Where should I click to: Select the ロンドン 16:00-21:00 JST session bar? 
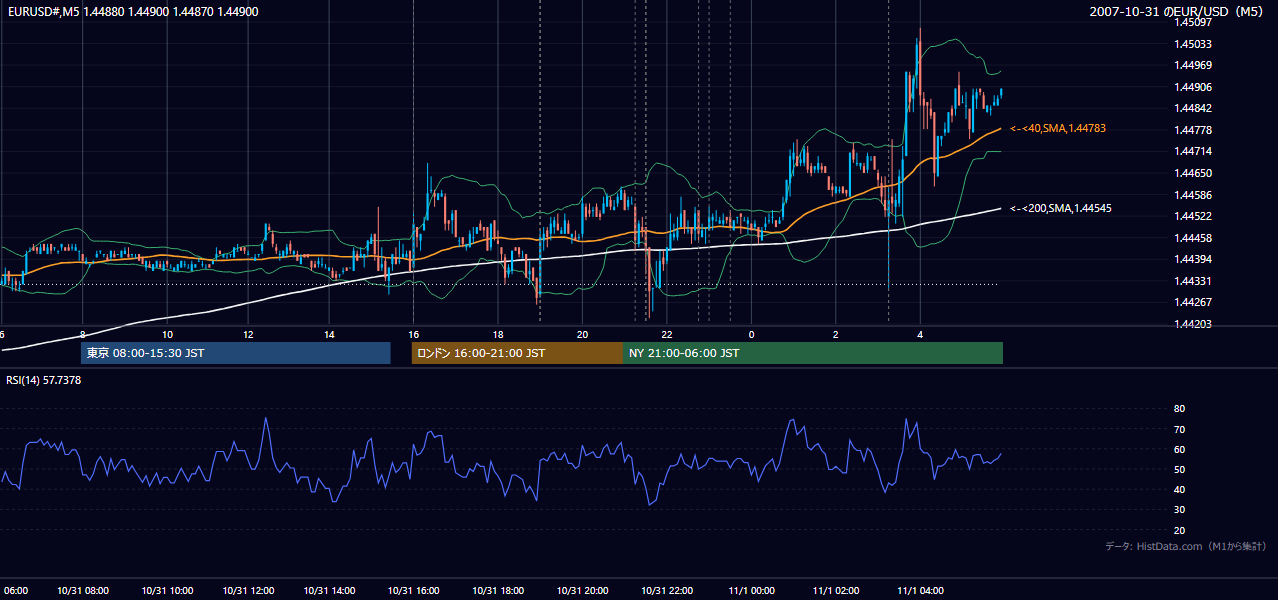[517, 353]
